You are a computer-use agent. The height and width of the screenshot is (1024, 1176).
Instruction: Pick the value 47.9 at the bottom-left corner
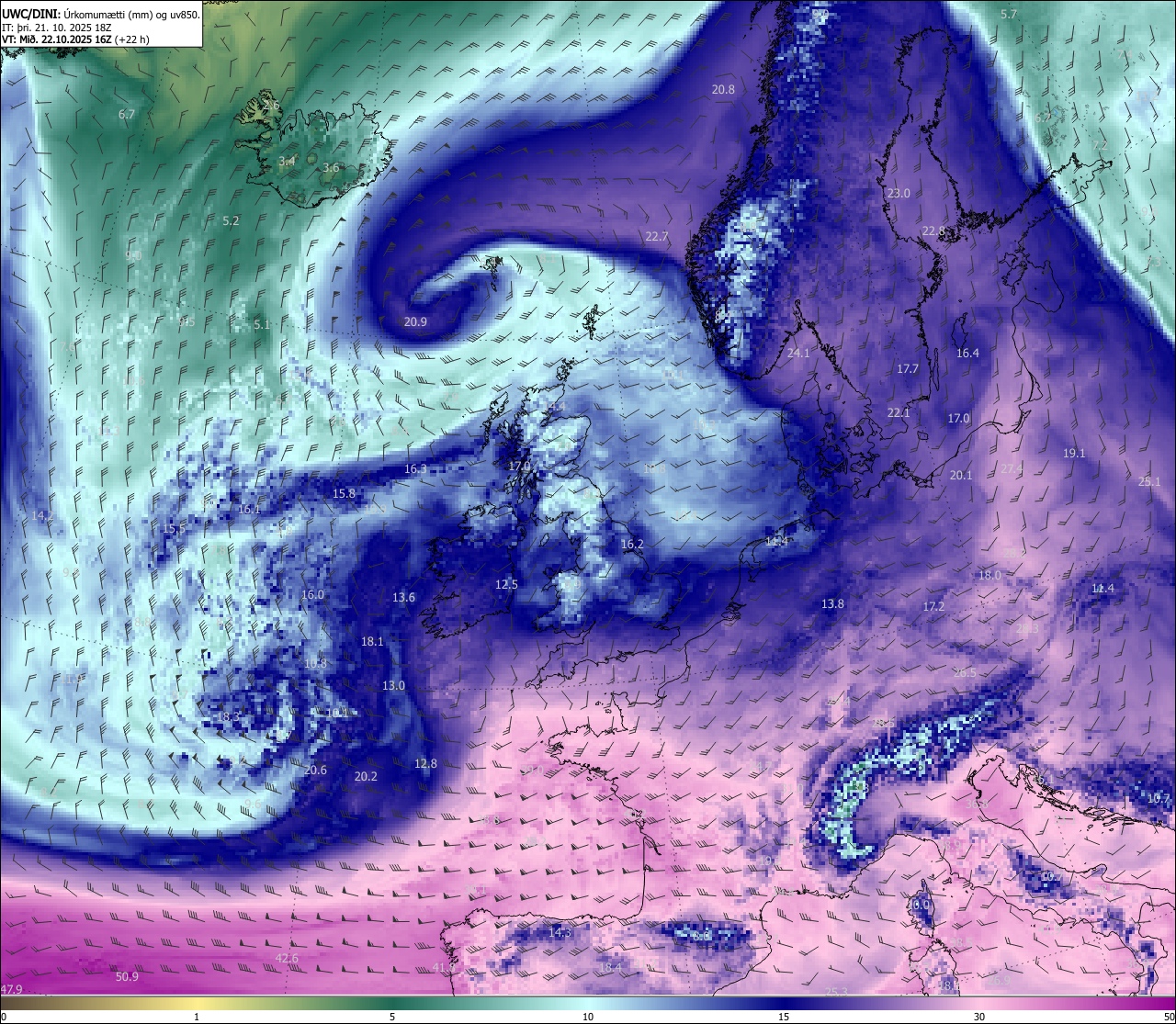point(11,990)
